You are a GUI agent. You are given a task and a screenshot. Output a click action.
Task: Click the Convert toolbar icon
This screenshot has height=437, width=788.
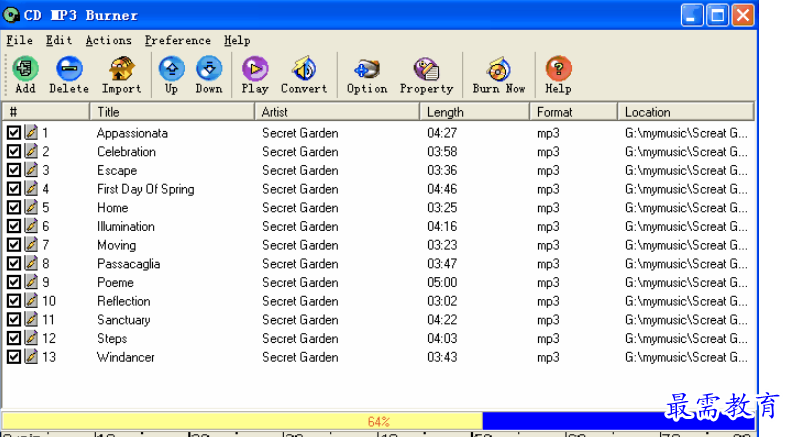[x=304, y=70]
